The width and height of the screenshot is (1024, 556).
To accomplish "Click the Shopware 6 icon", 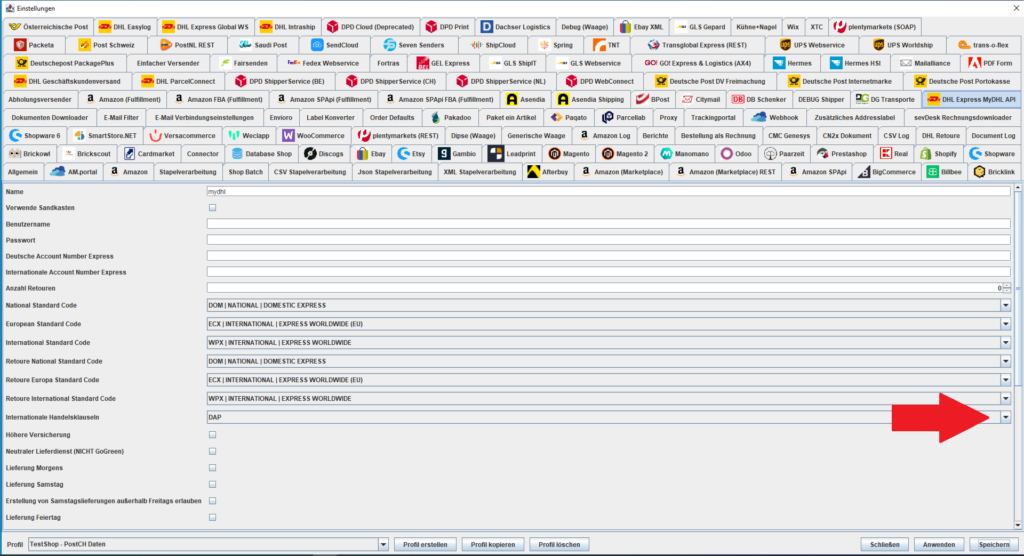I will [15, 135].
